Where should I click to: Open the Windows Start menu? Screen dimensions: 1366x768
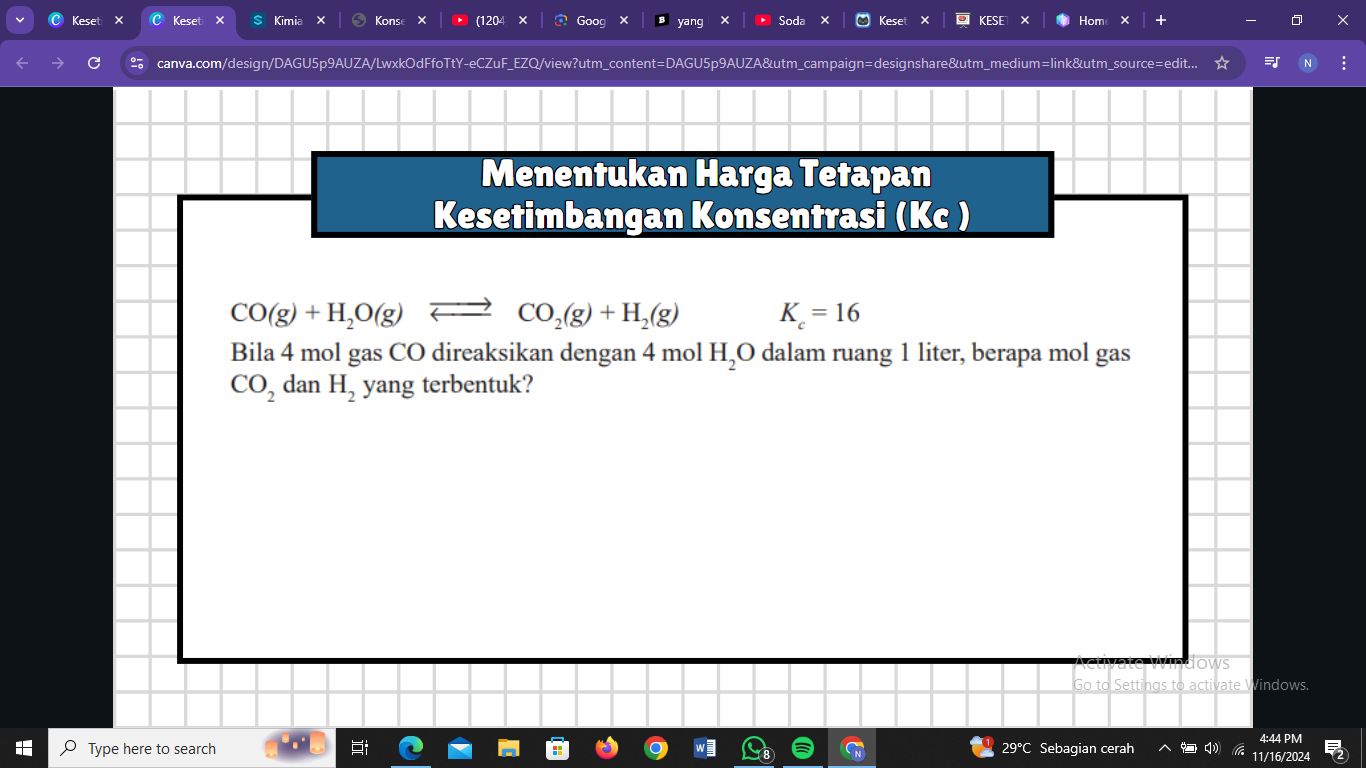[x=24, y=748]
